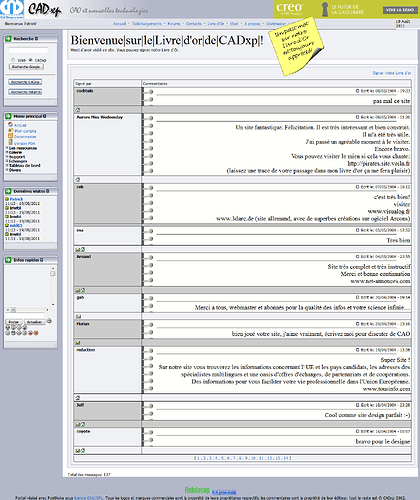The height and width of the screenshot is (500, 420).
Task: Click green arrow icon of Dernières visites block
Action: click(x=8, y=191)
